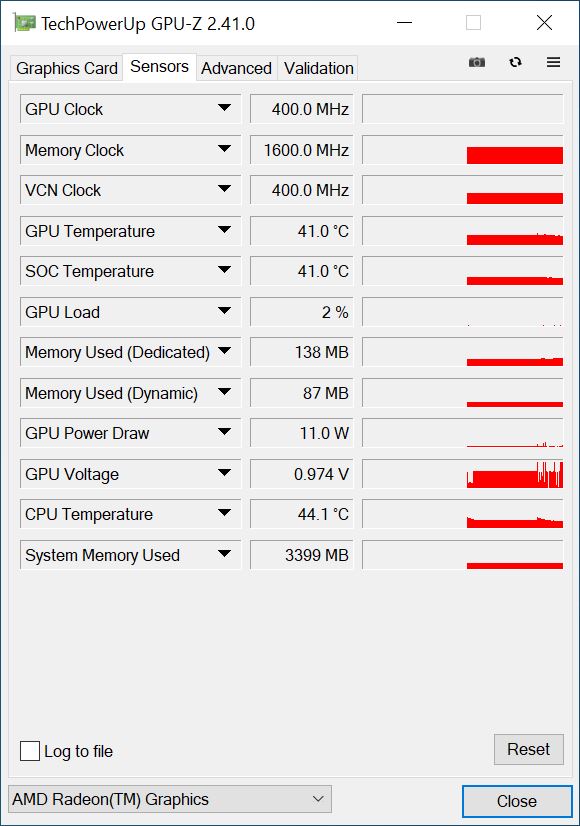The image size is (580, 826).
Task: Open the CPU Temperature sensor dropdown arrow
Action: click(224, 513)
